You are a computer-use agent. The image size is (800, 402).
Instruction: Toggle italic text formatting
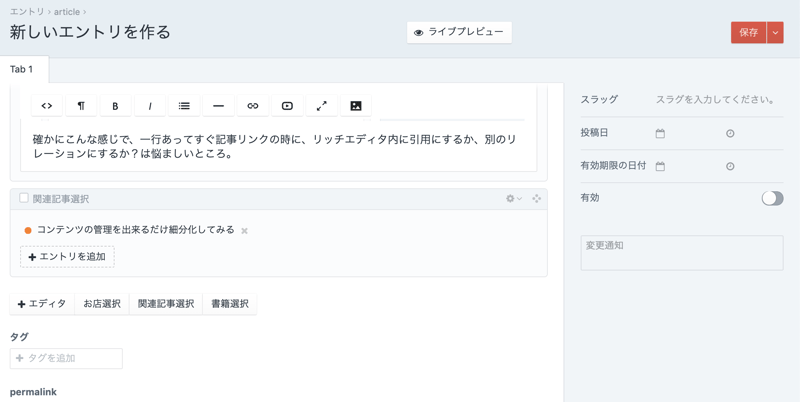click(x=150, y=106)
